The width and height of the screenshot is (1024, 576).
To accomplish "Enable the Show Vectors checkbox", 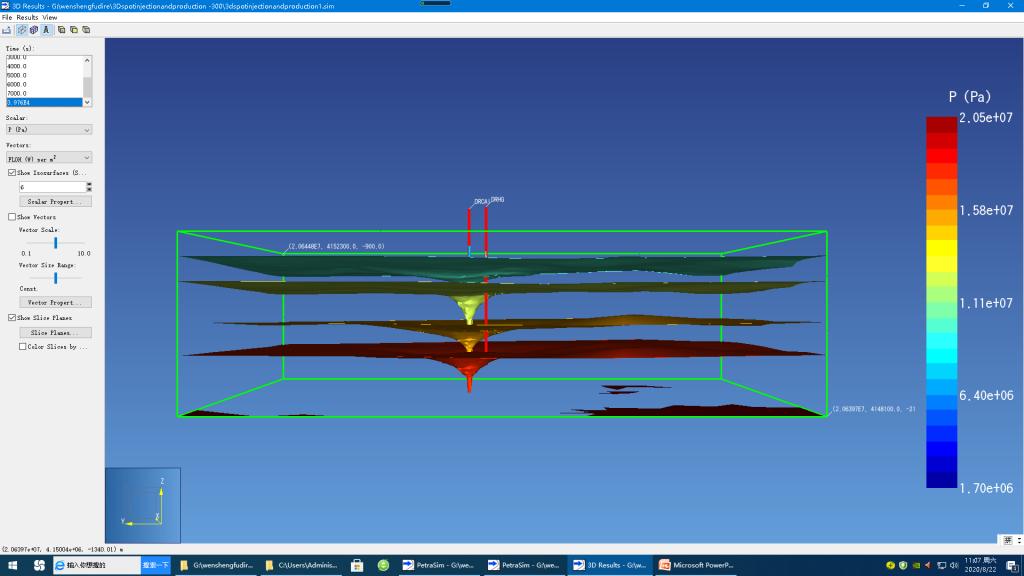I will (x=12, y=217).
